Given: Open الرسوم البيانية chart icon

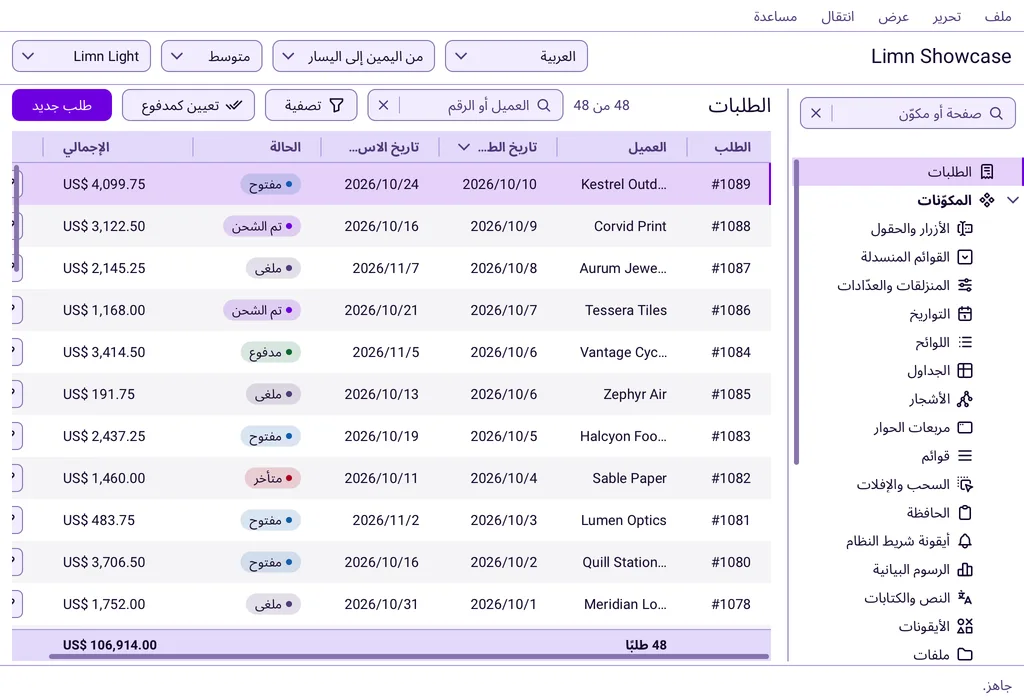Looking at the screenshot, I should 965,569.
